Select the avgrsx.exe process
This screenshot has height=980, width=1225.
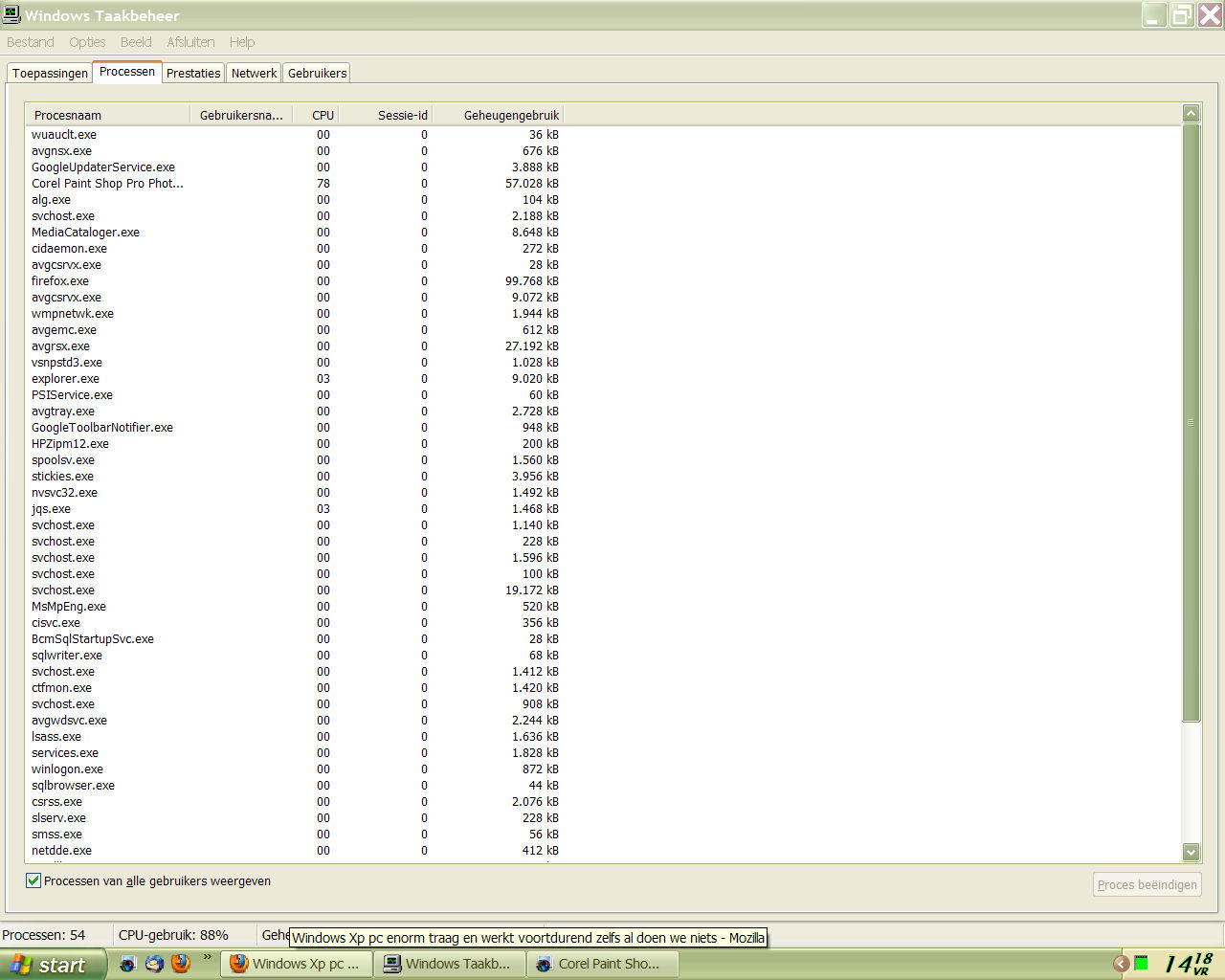click(295, 346)
